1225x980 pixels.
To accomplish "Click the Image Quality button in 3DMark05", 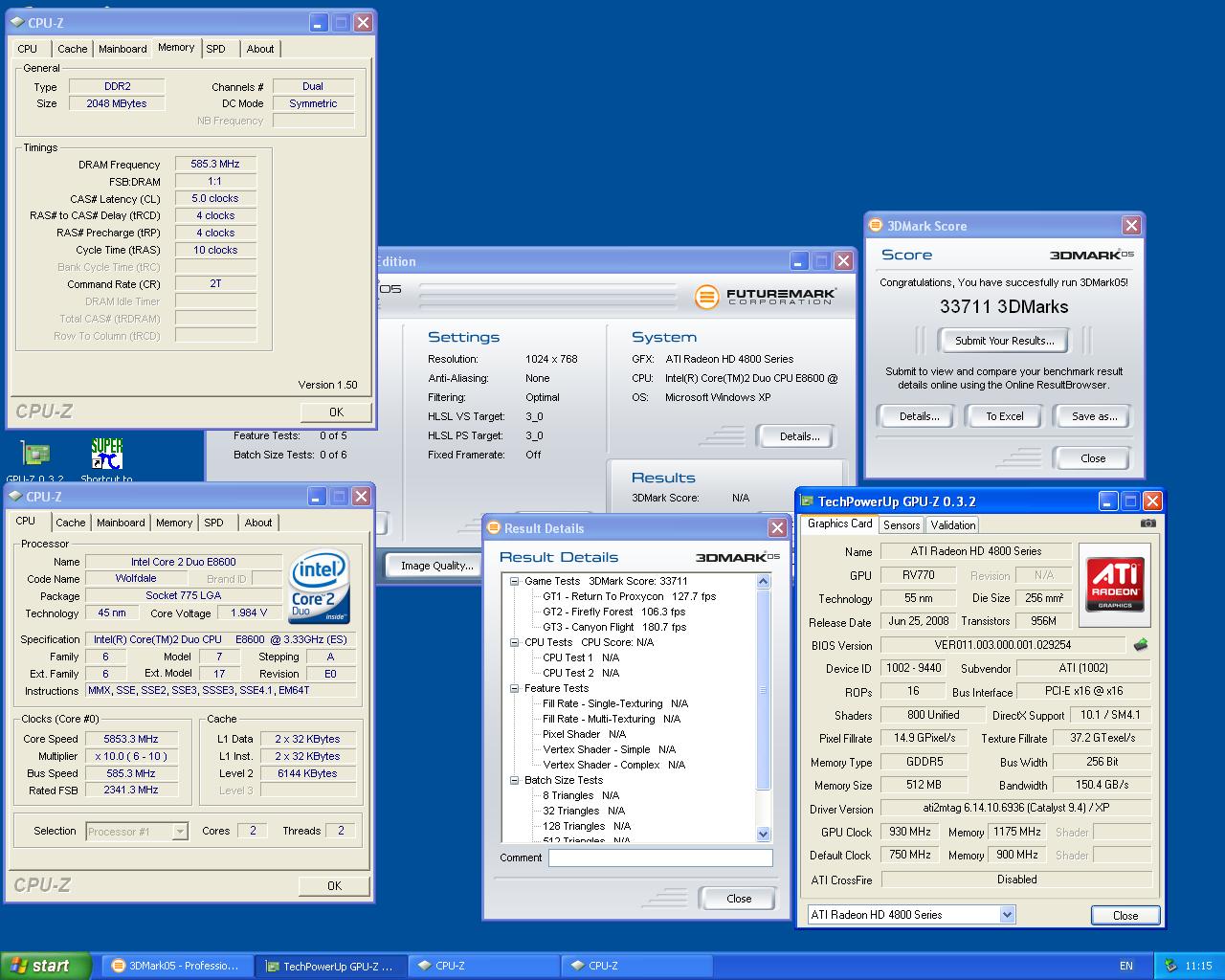I will click(436, 566).
